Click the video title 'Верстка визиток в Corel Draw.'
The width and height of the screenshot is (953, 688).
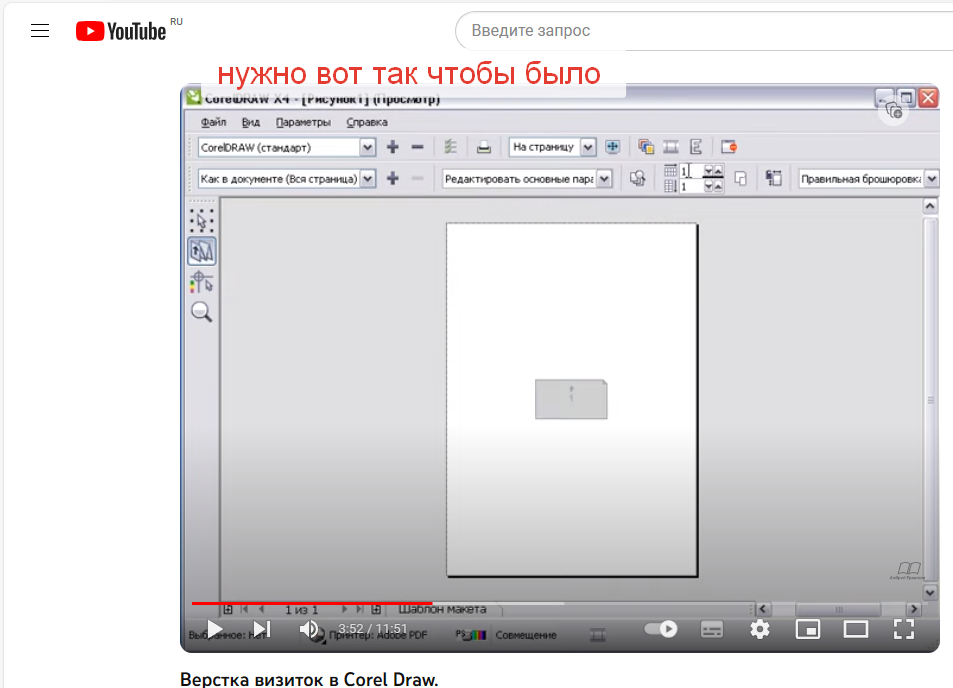pyautogui.click(x=309, y=679)
